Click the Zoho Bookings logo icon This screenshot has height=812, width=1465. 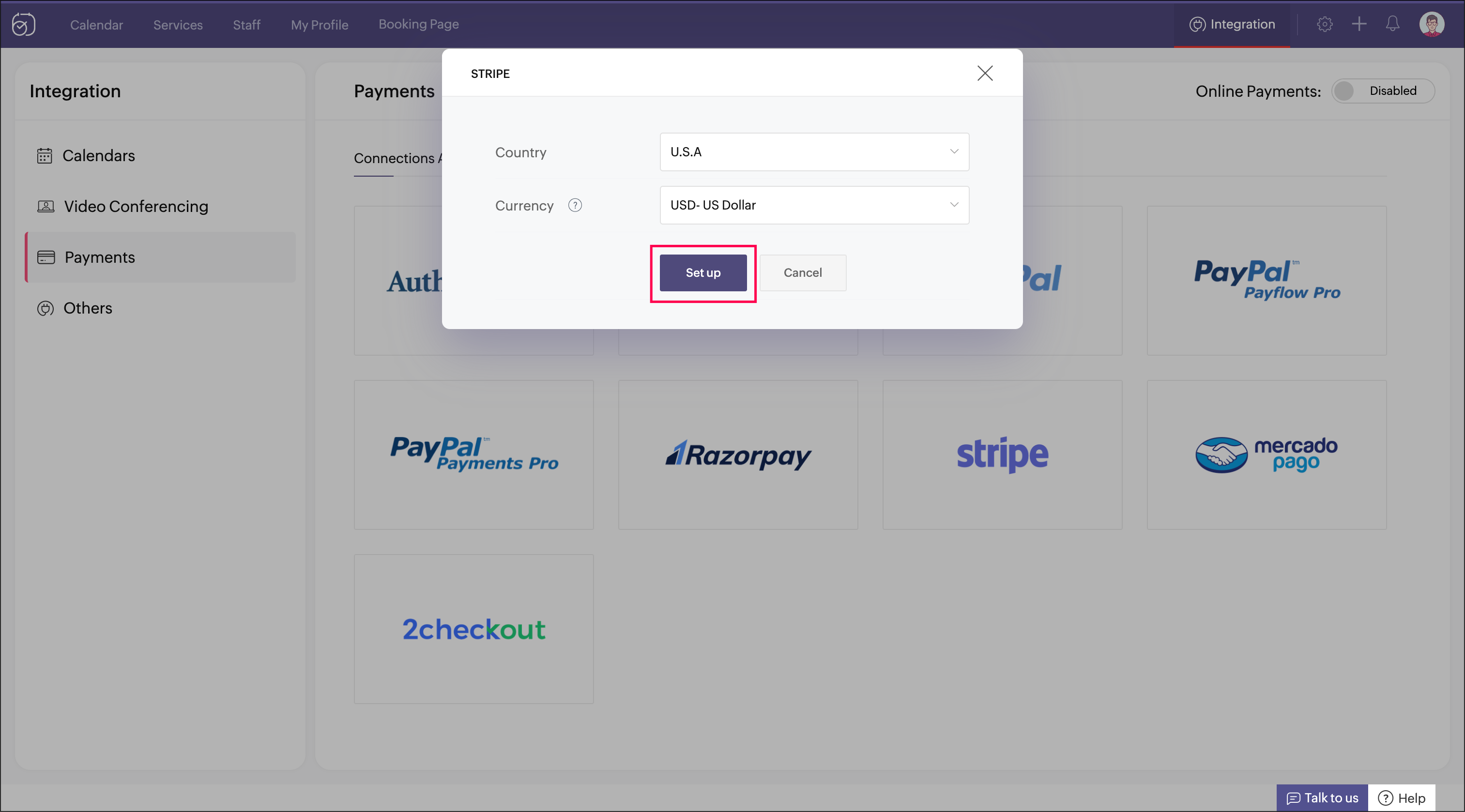point(24,24)
